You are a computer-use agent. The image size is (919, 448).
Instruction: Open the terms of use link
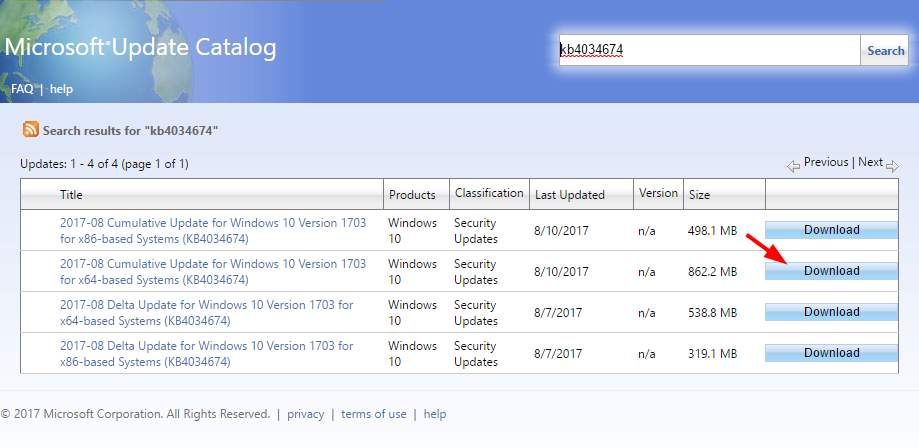click(x=374, y=414)
